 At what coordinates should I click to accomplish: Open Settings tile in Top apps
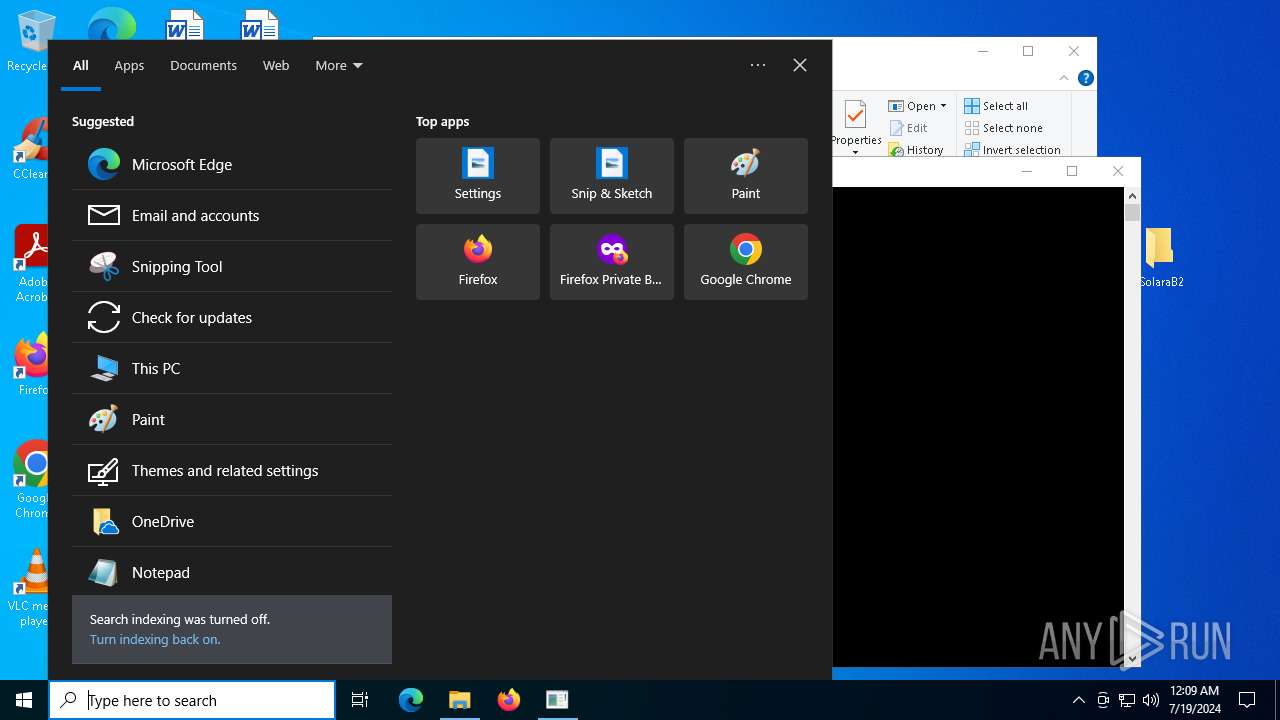pos(478,176)
